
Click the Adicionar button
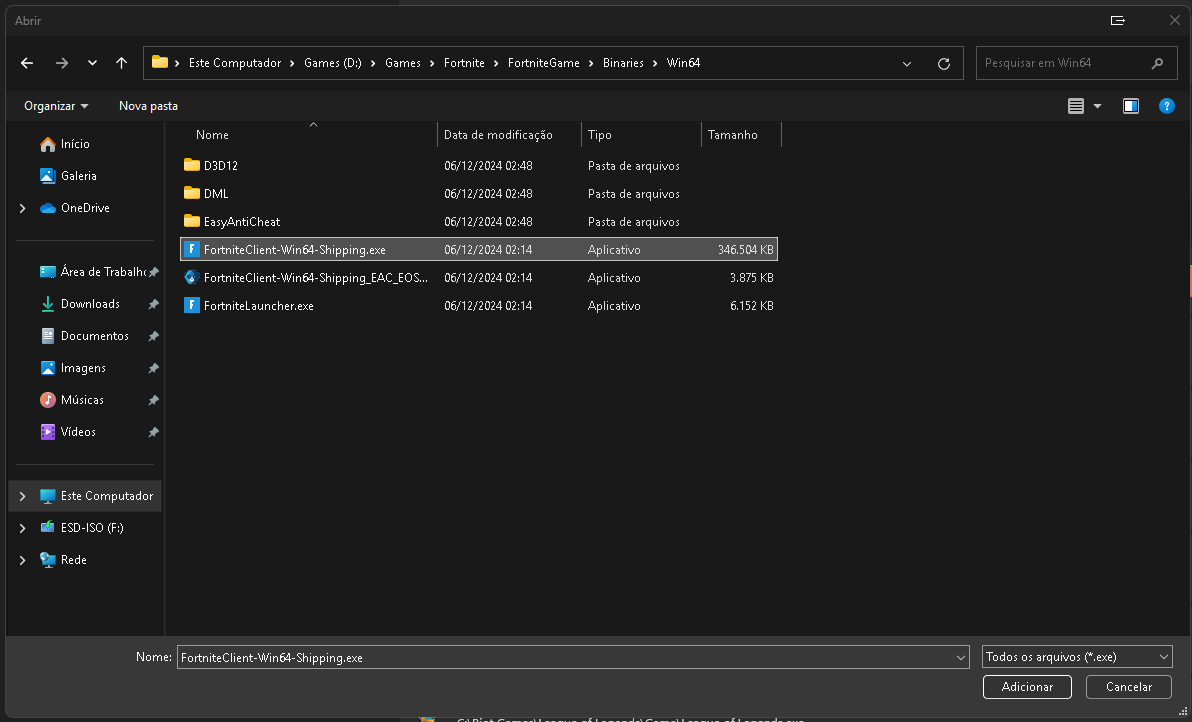pyautogui.click(x=1027, y=687)
